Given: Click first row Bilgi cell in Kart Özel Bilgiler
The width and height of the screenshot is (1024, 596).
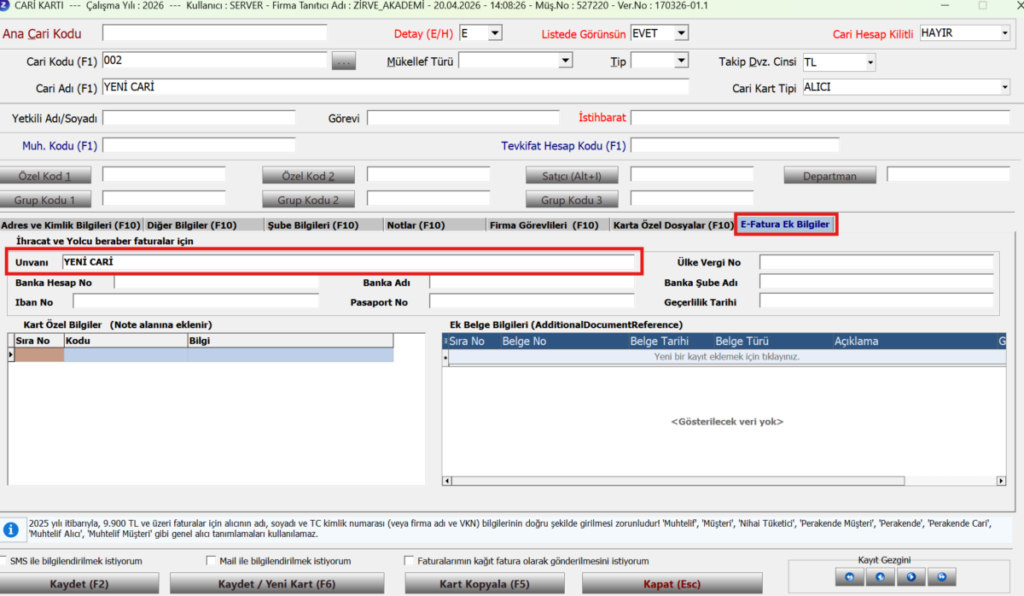Looking at the screenshot, I should pos(291,354).
